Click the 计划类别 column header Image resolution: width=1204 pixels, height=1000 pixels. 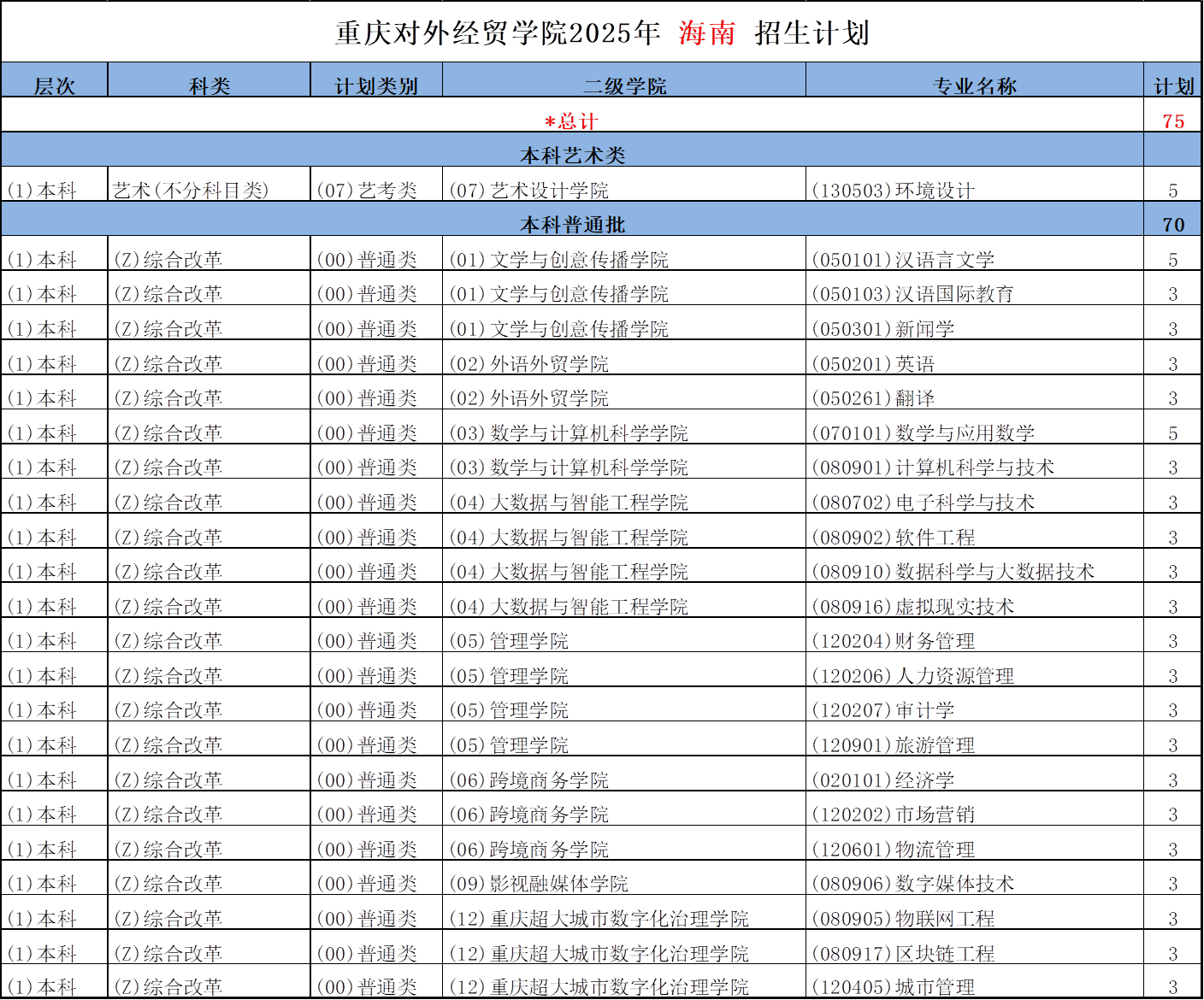coord(376,85)
